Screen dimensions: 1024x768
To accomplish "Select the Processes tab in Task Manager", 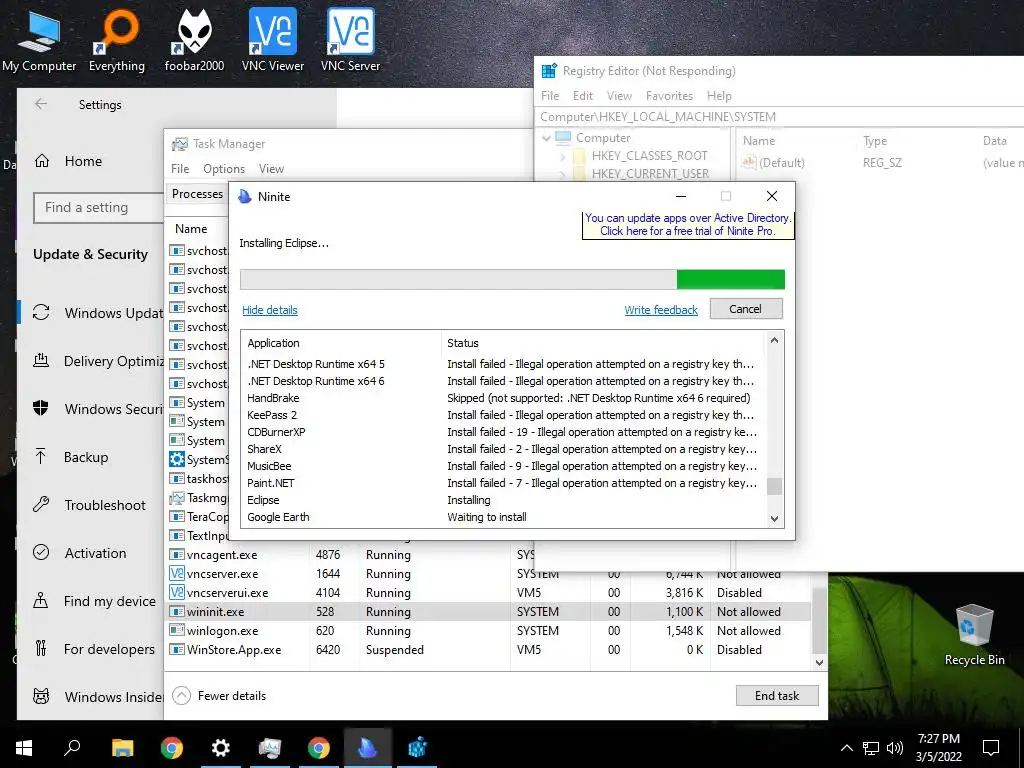I will pos(197,194).
